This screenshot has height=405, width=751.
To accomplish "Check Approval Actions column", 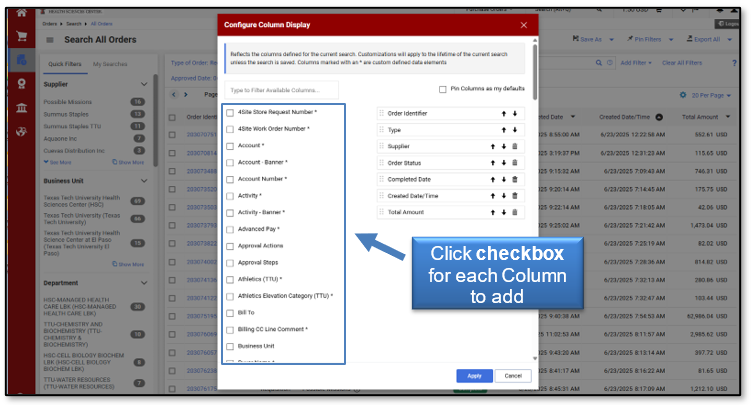I will (x=230, y=247).
